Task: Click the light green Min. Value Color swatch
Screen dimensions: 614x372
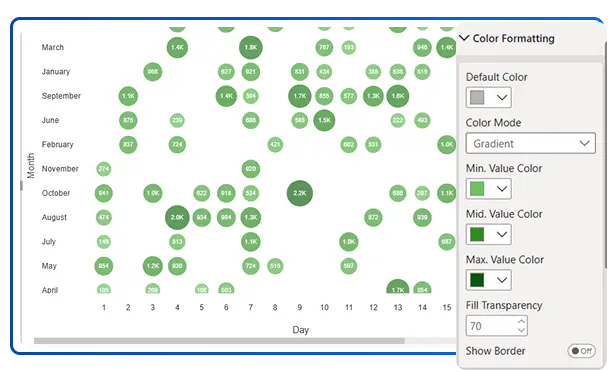Action: [x=477, y=188]
